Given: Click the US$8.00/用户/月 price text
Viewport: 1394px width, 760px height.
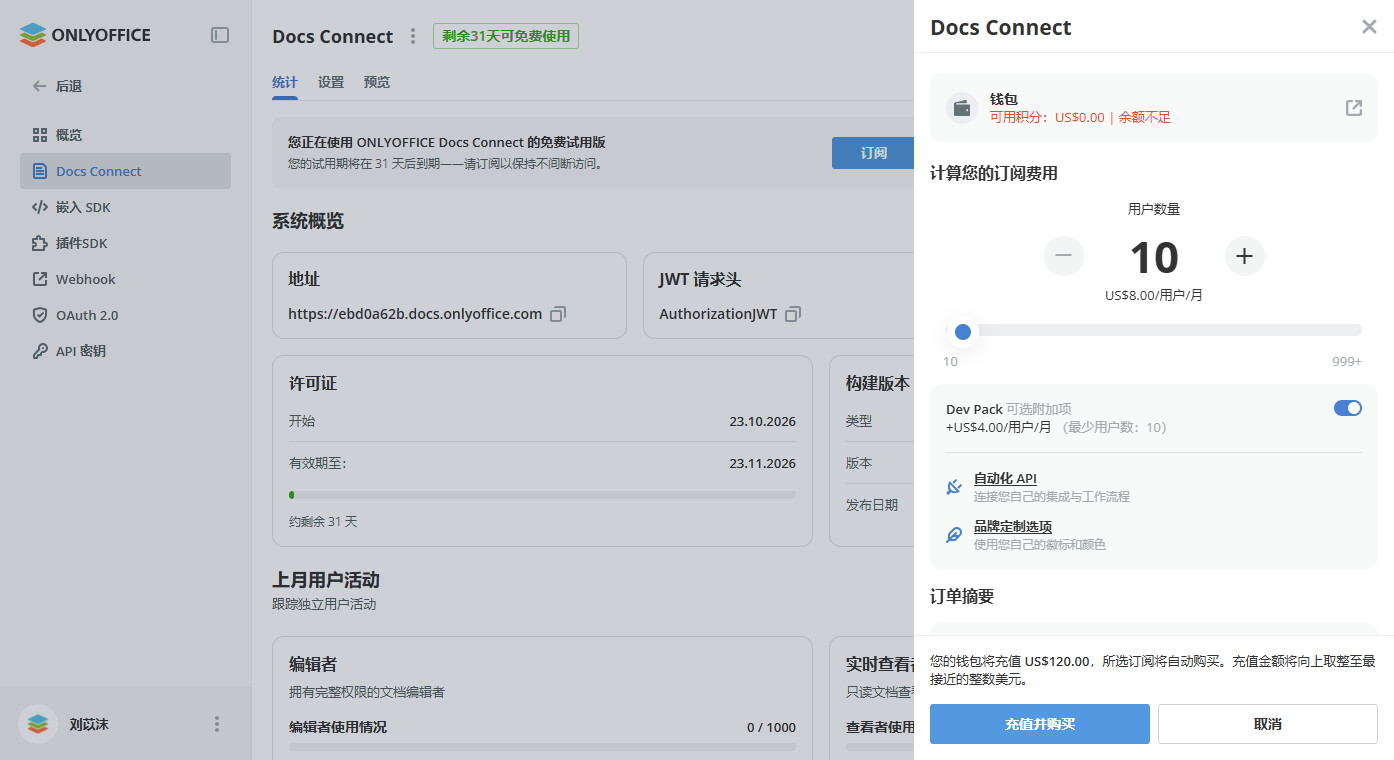Looking at the screenshot, I should [1154, 296].
